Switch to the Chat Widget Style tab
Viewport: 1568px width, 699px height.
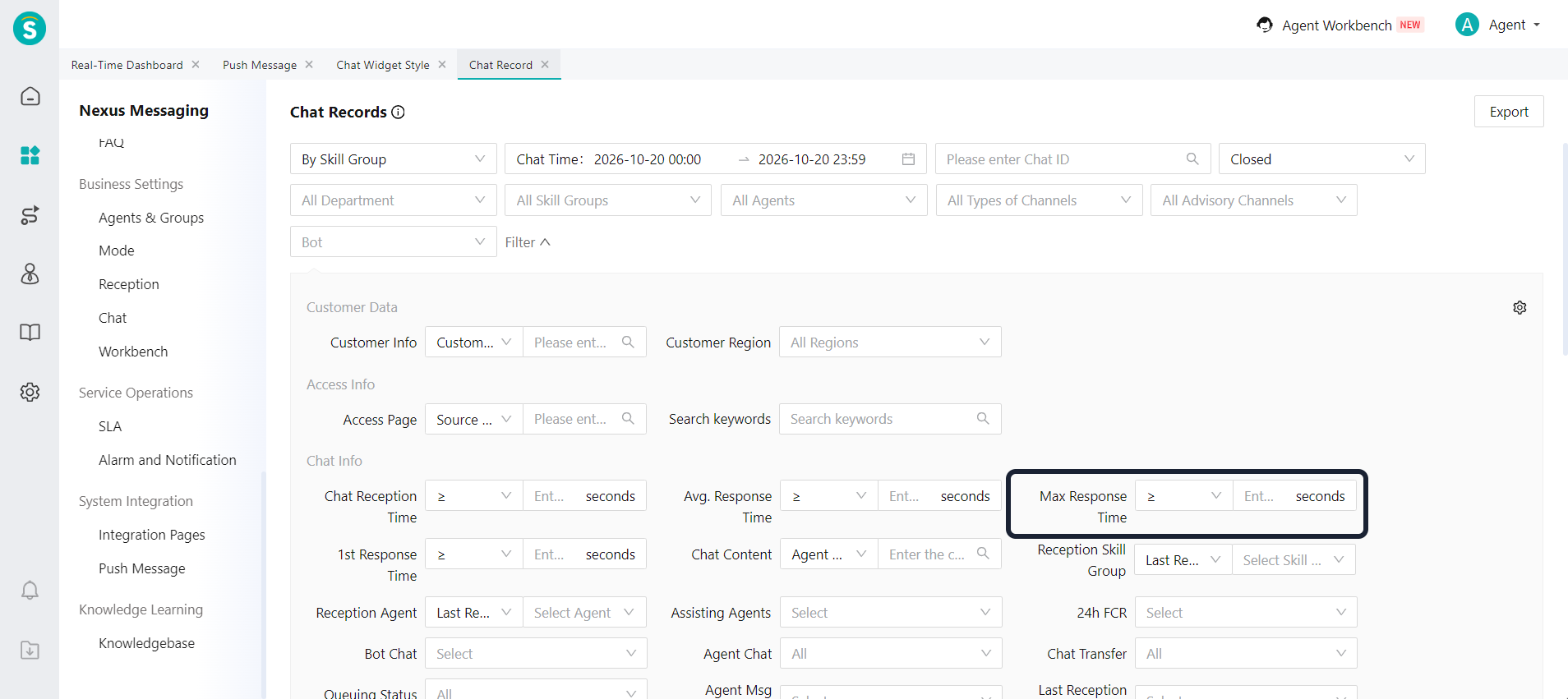[383, 64]
